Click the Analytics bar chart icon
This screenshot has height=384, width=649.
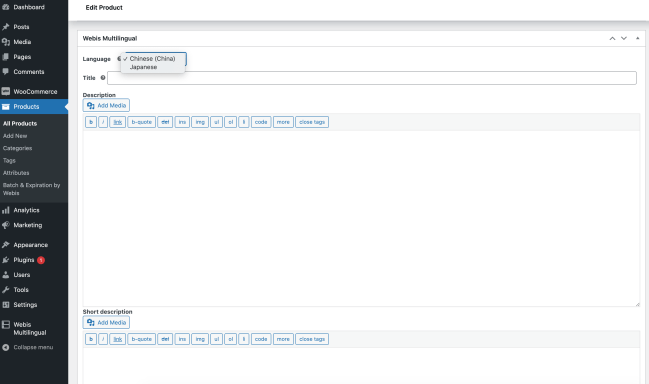(x=6, y=210)
